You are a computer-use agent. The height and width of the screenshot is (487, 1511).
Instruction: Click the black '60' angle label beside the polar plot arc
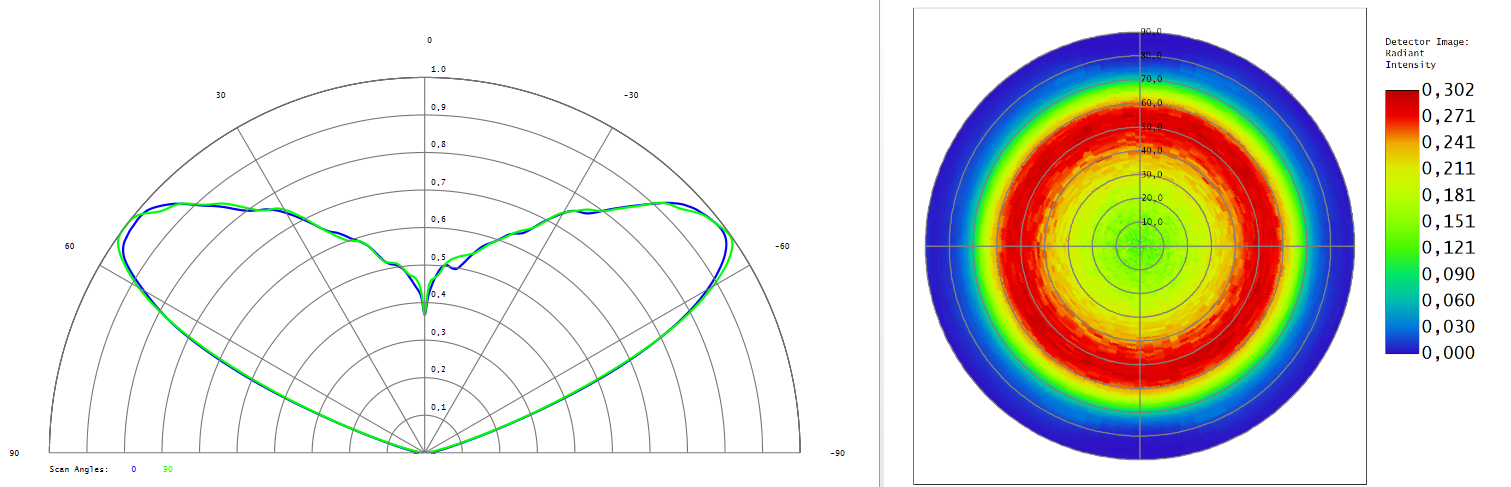70,245
